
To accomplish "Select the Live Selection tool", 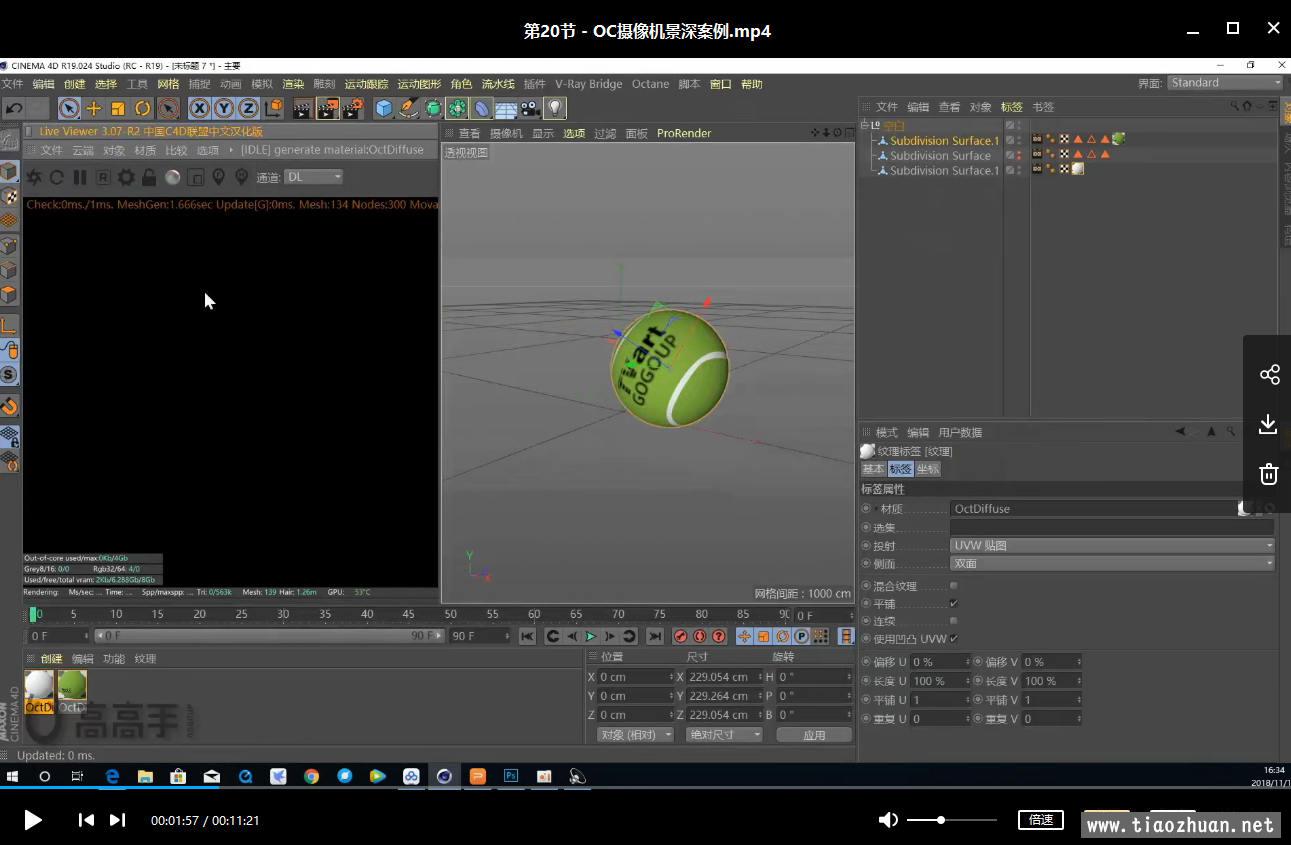I will 69,108.
